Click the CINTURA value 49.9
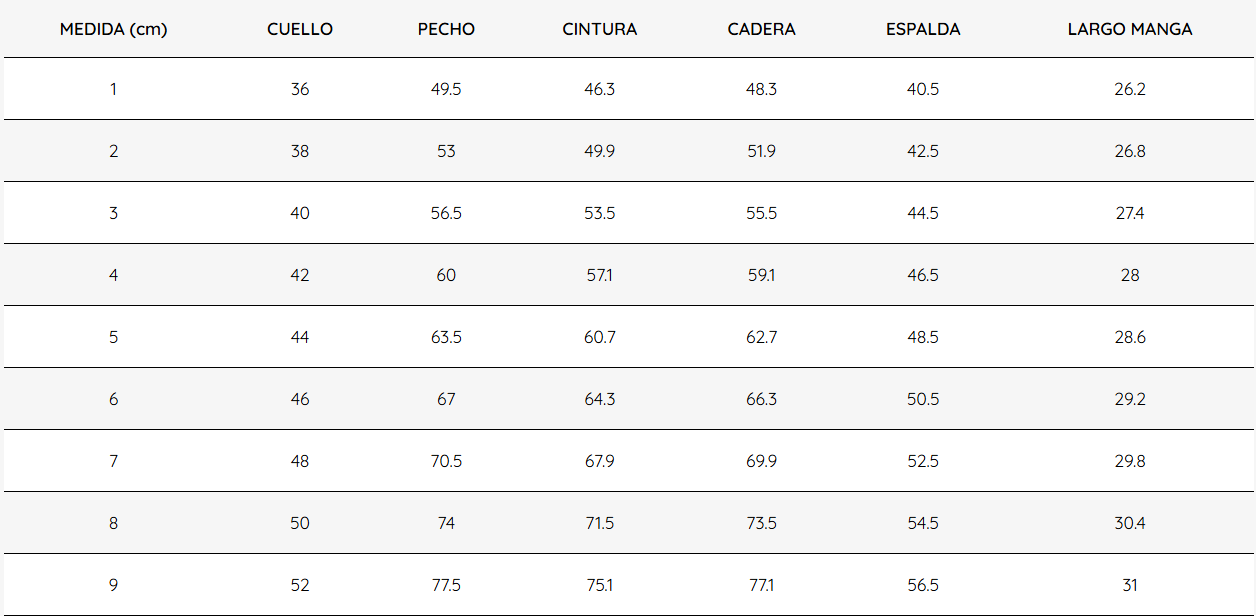The height and width of the screenshot is (616, 1256). point(600,151)
